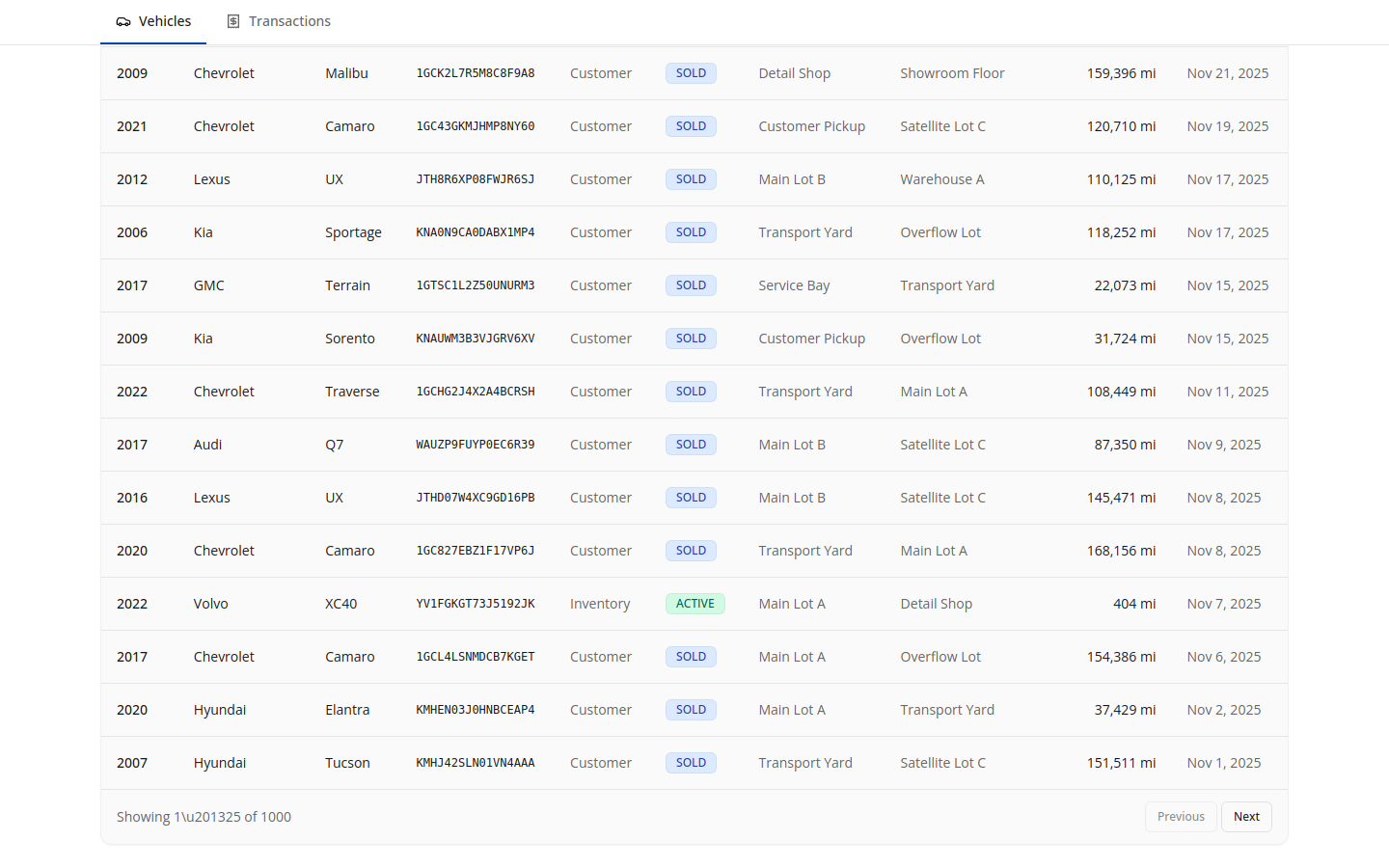This screenshot has height=868, width=1389.
Task: Click year 2007 in Hyundai Tucson row
Action: tap(132, 763)
